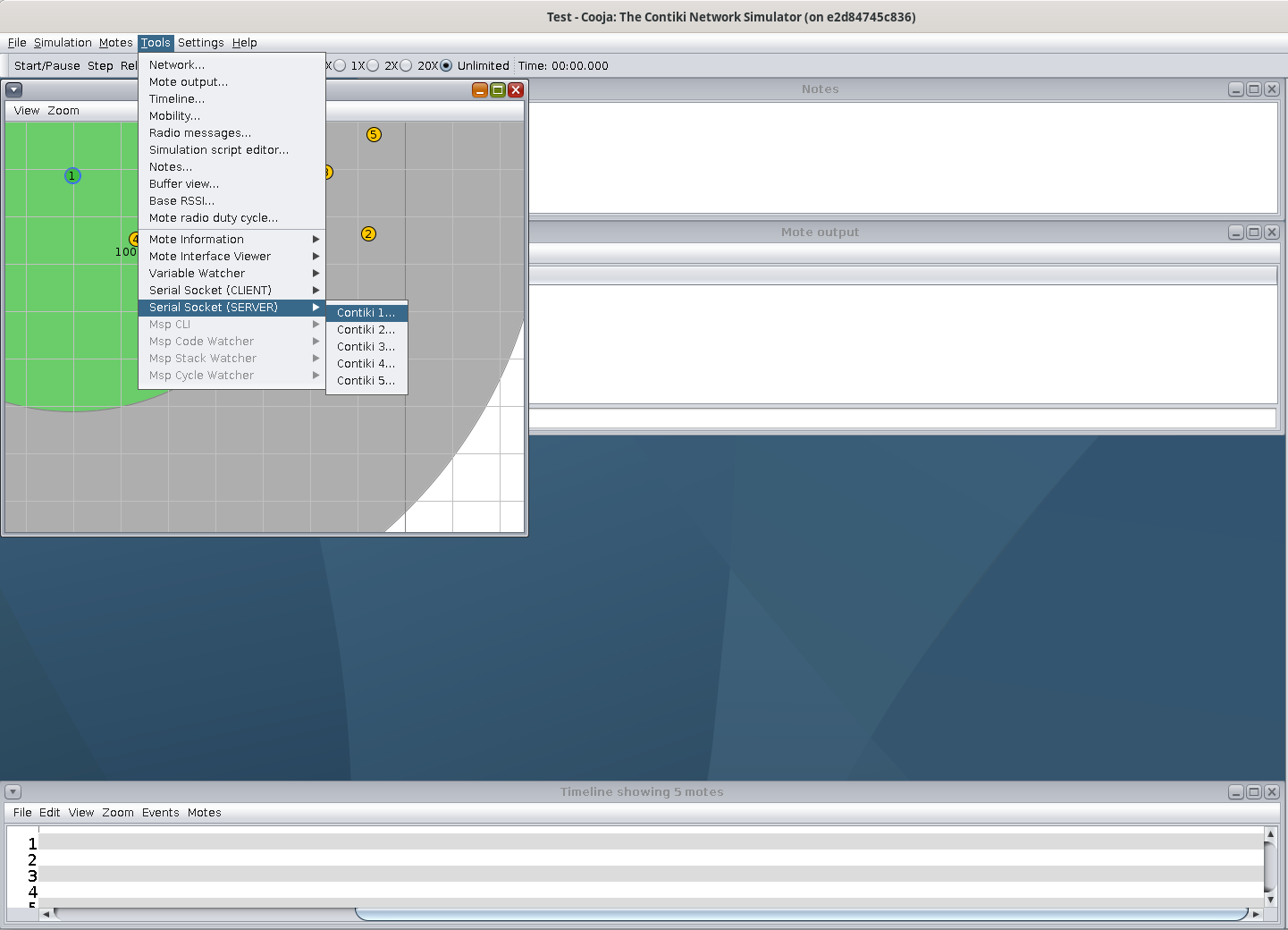
Task: Click the Timeline horizontal scrollbar left arrow
Action: [46, 914]
